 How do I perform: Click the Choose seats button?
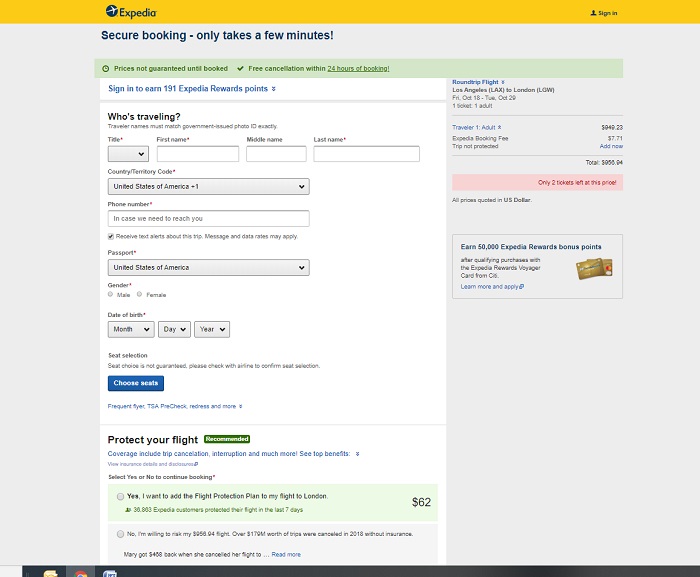click(x=136, y=383)
